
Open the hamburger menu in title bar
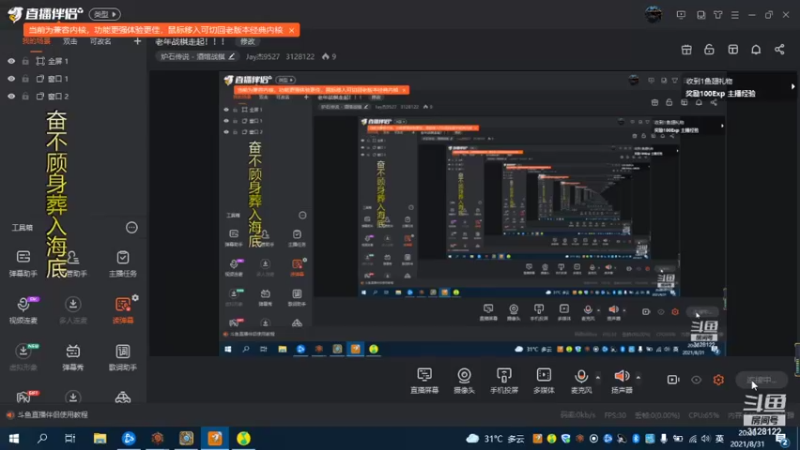click(735, 15)
